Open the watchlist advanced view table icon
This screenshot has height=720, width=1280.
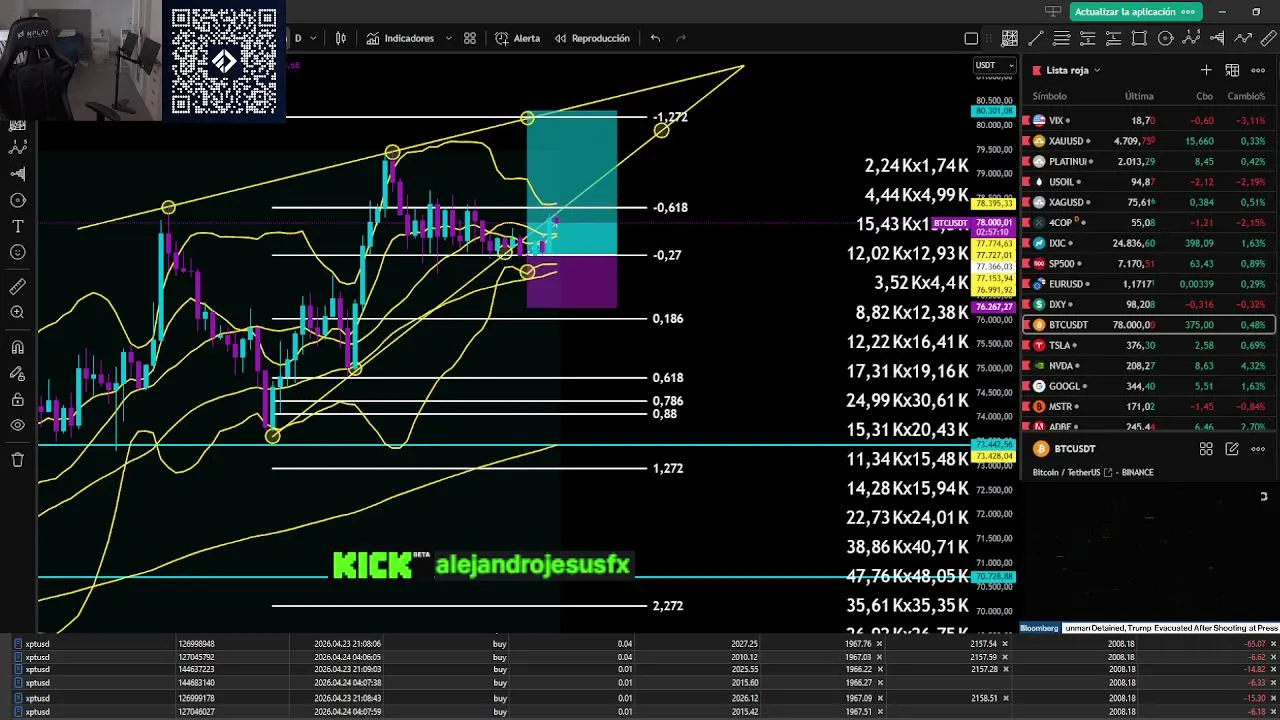coord(1232,70)
